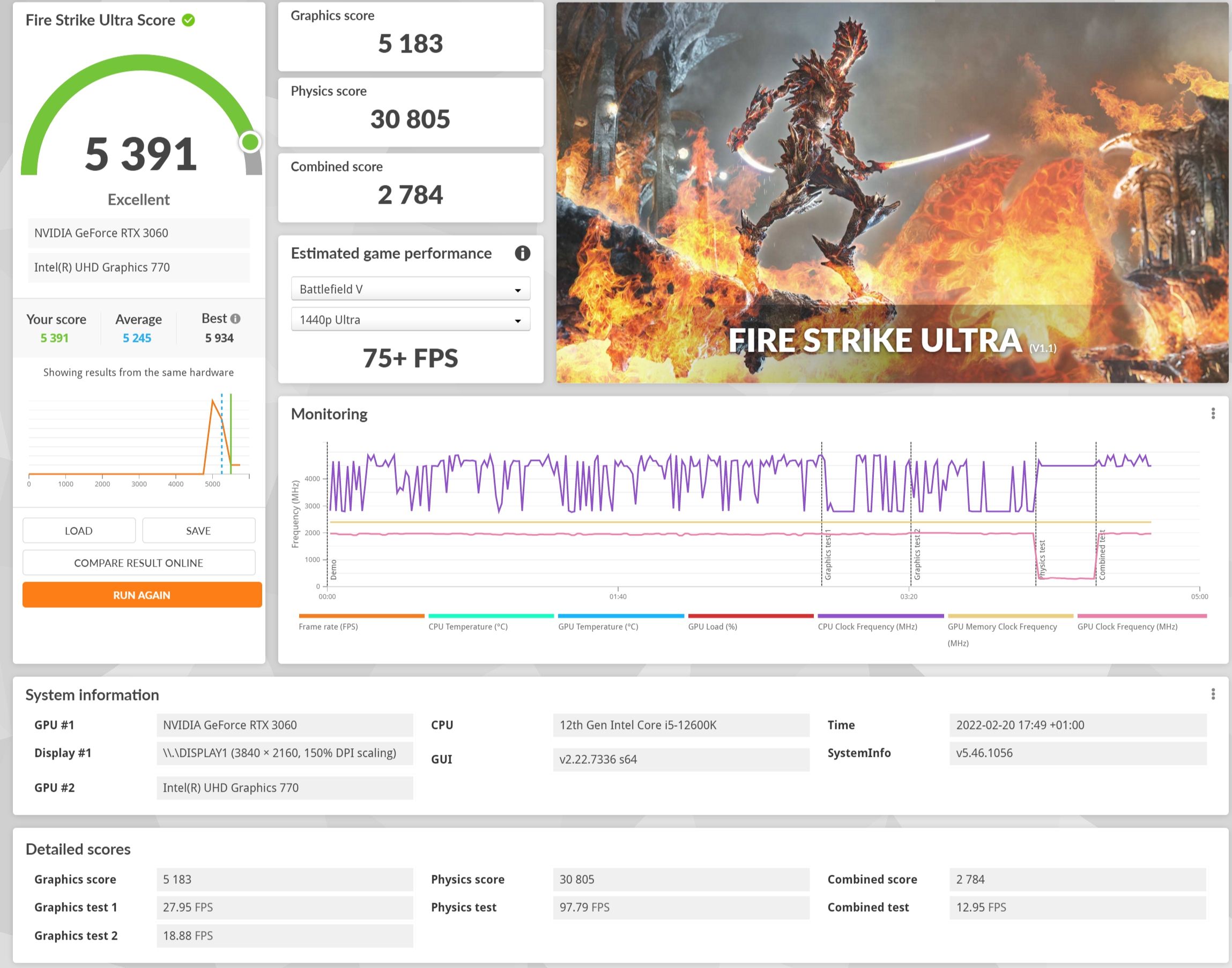Click the Fire Strike Ultra artwork image
This screenshot has width=1232, height=968.
coord(892,193)
